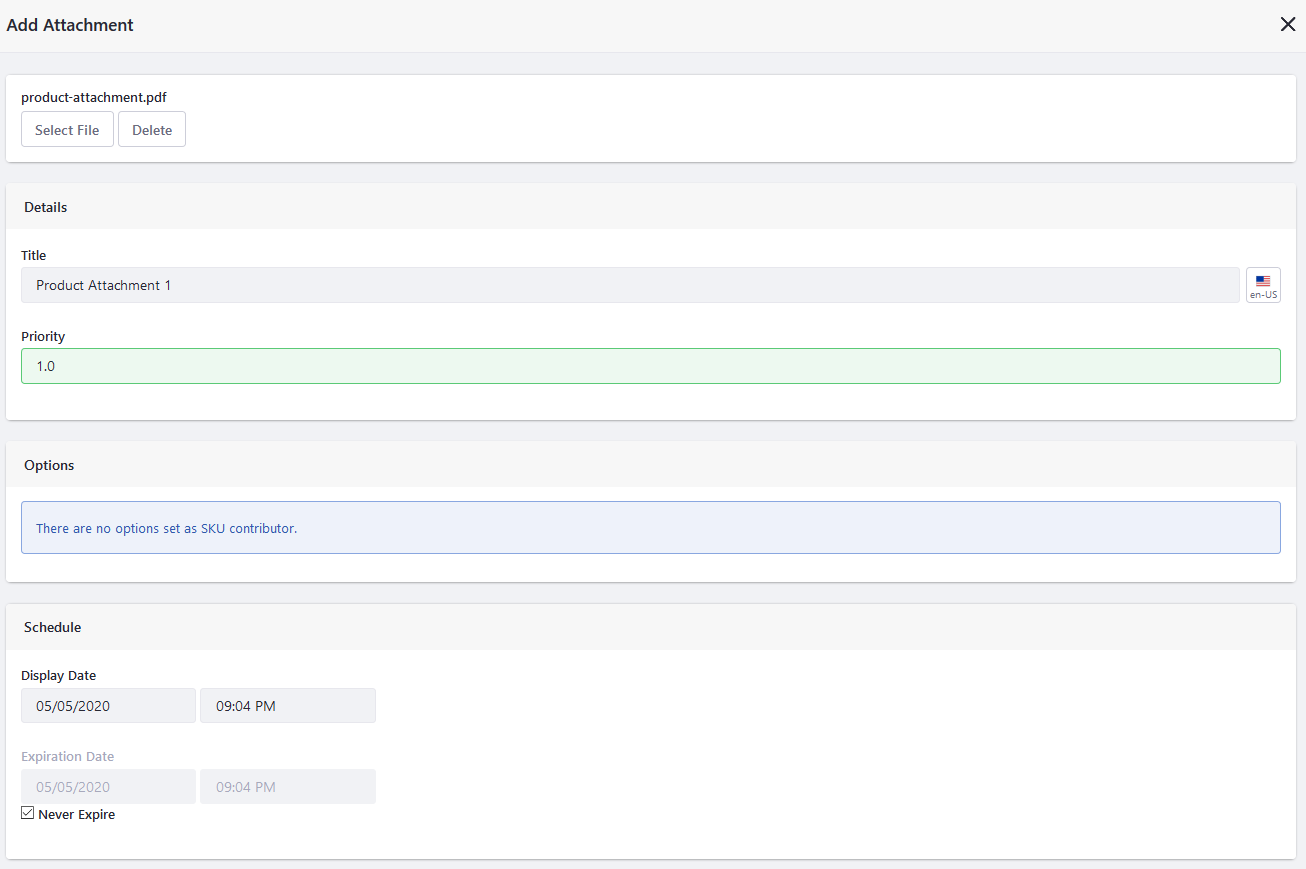Open the Display Date 05/05/2020 field
Image resolution: width=1306 pixels, height=869 pixels.
(x=108, y=705)
